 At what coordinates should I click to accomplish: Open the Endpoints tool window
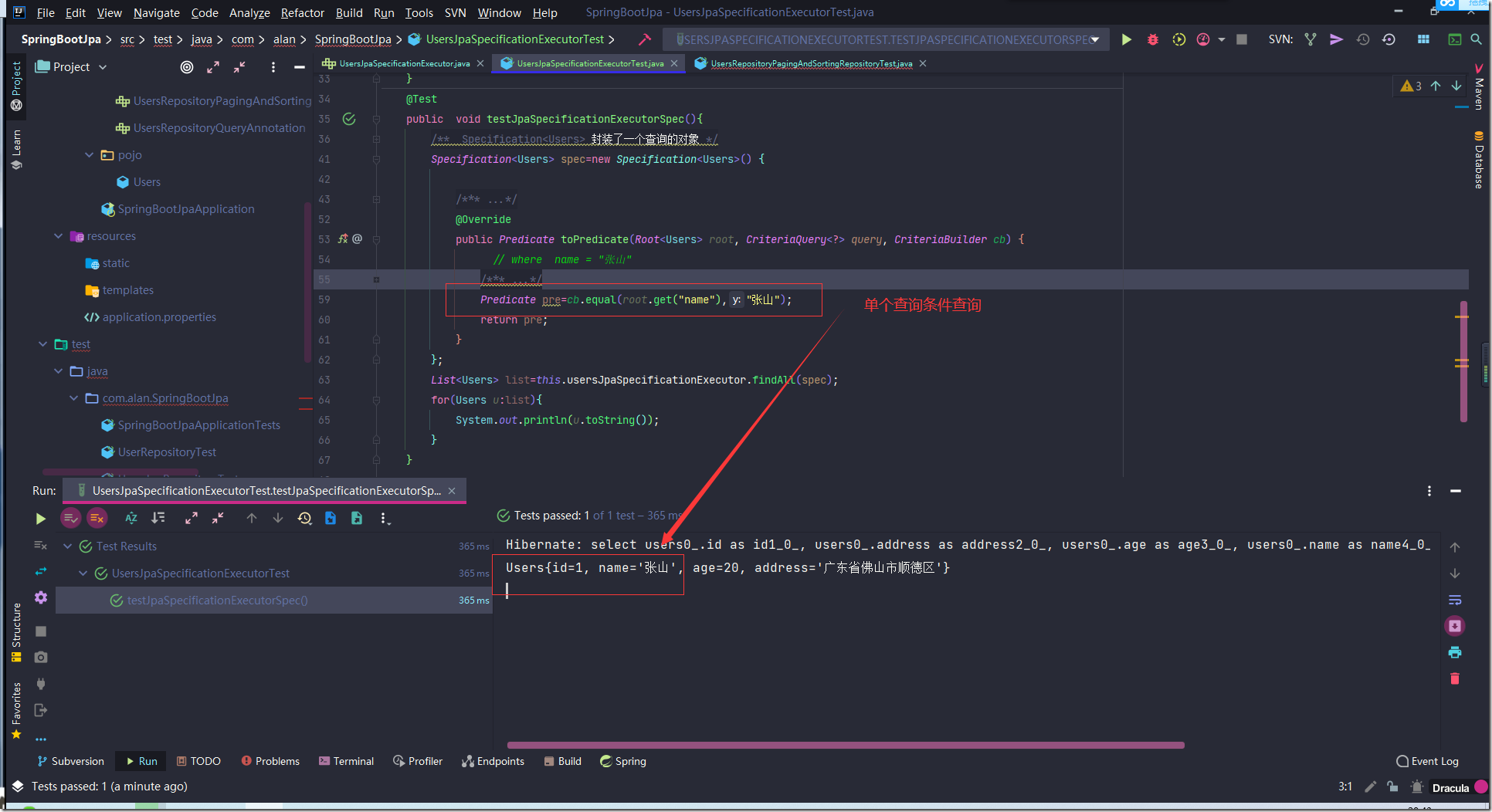click(493, 761)
